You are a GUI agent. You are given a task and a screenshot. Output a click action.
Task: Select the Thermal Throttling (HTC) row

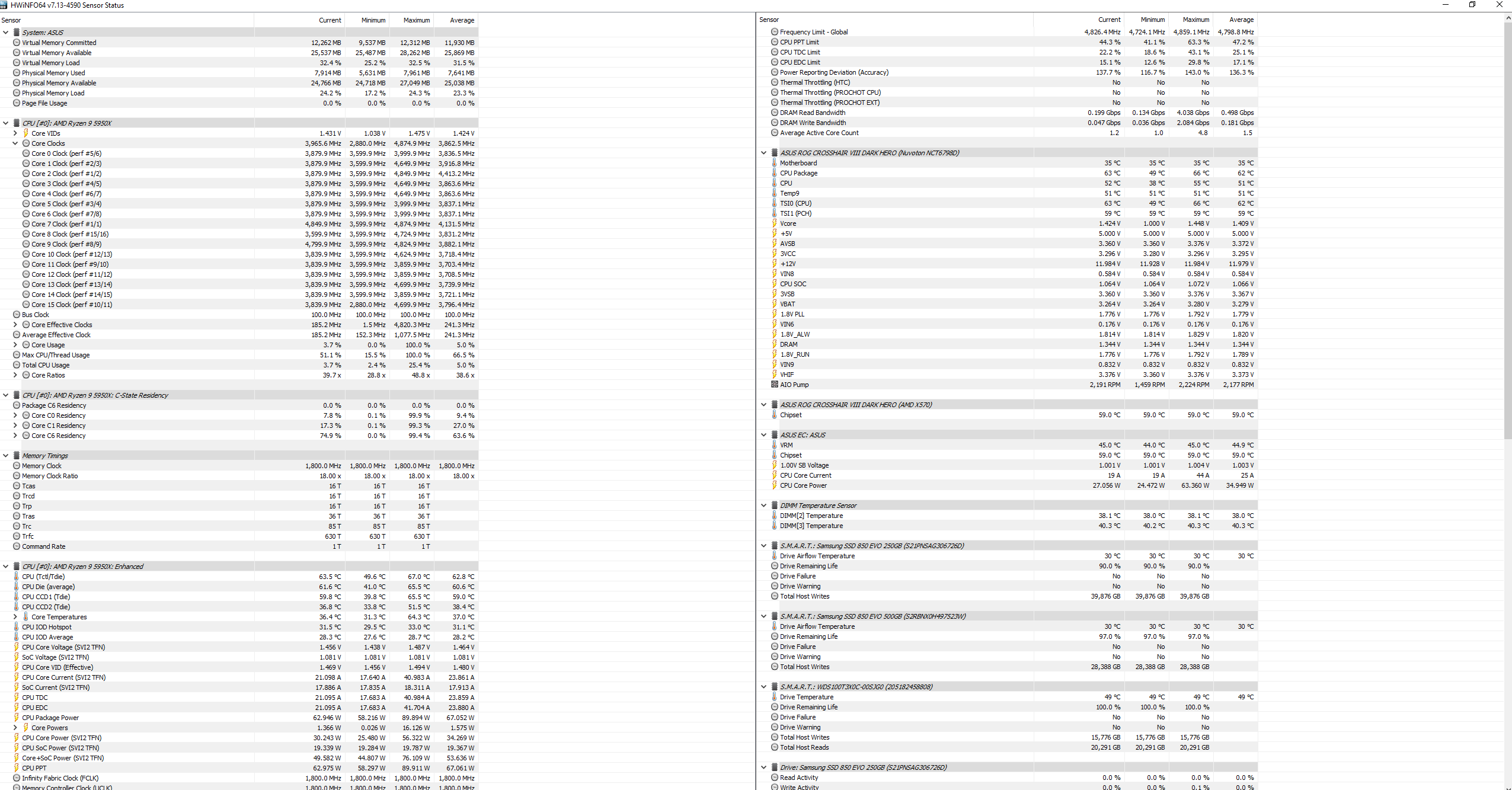pyautogui.click(x=814, y=82)
